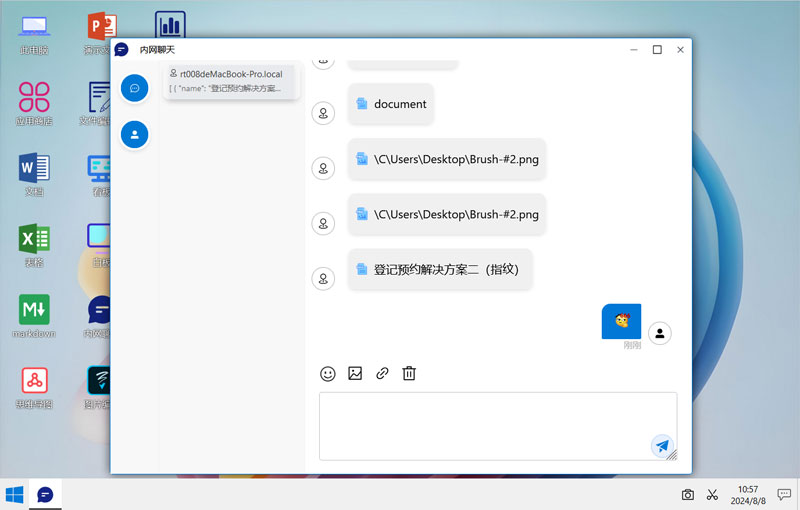The width and height of the screenshot is (800, 510).
Task: Click sender avatar next to document message
Action: pos(323,113)
